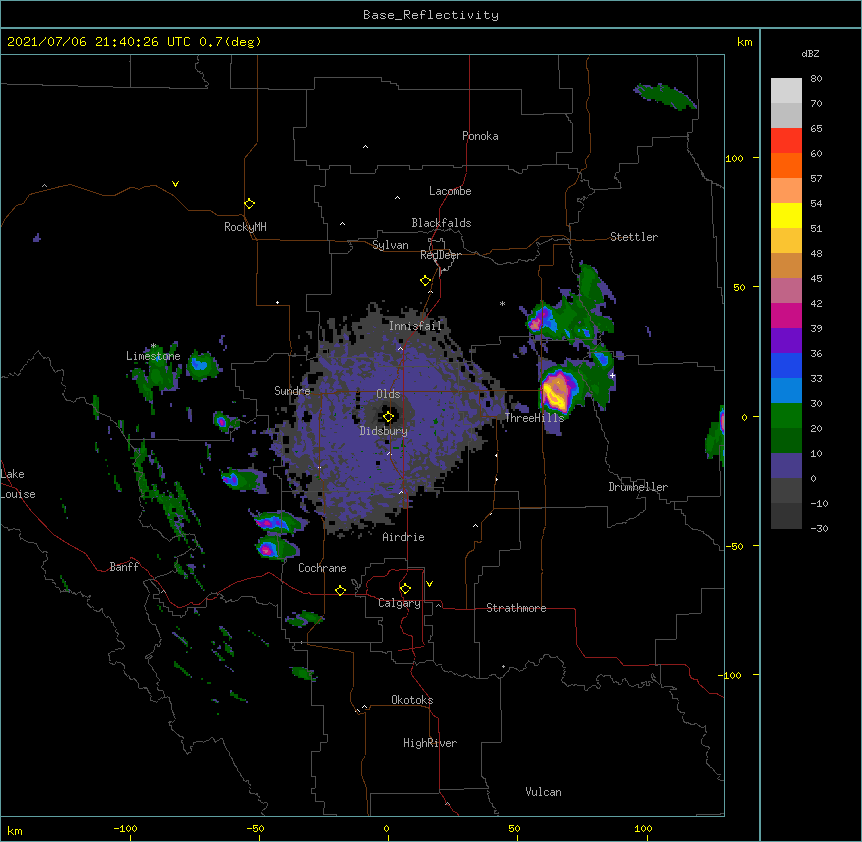Click the intense storm core near ThreeHills

click(556, 391)
